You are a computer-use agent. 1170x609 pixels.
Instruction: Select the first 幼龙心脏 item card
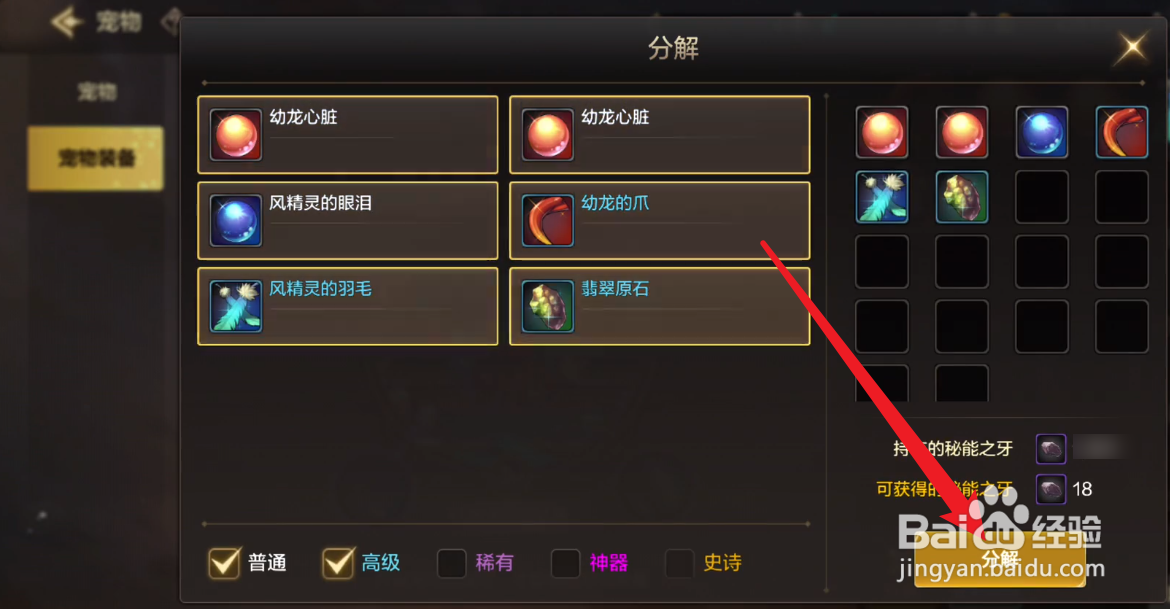[x=348, y=134]
